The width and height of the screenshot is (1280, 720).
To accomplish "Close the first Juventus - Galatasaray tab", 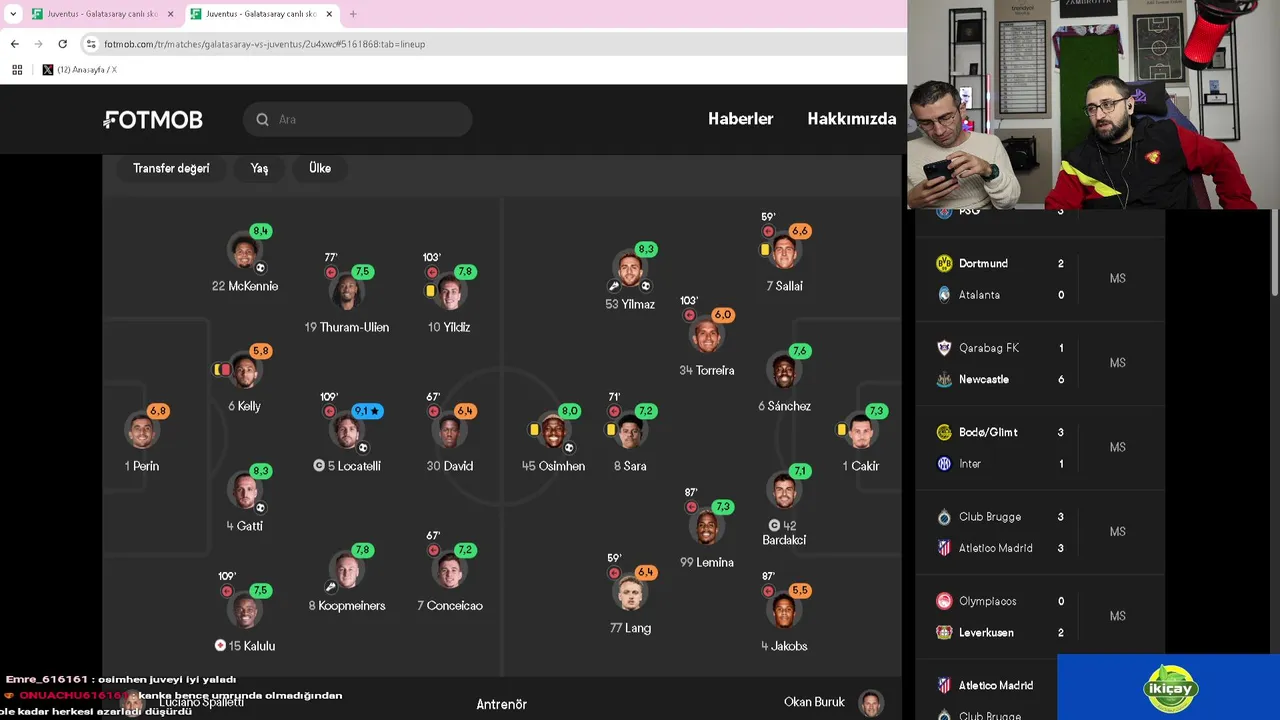I will coord(171,14).
